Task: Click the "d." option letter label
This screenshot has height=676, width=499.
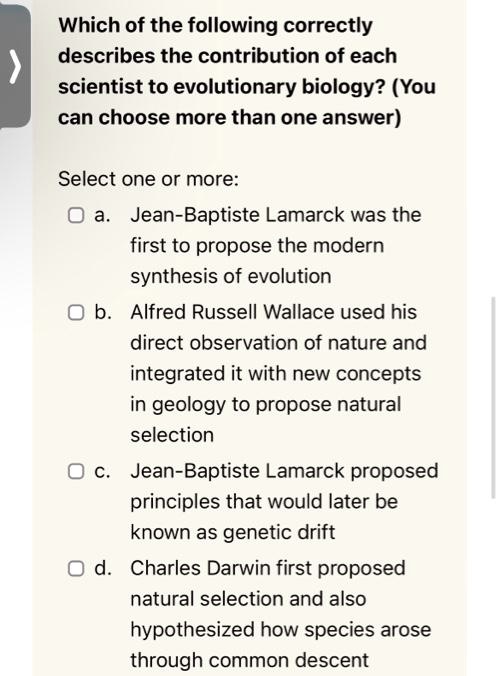Action: click(x=103, y=569)
